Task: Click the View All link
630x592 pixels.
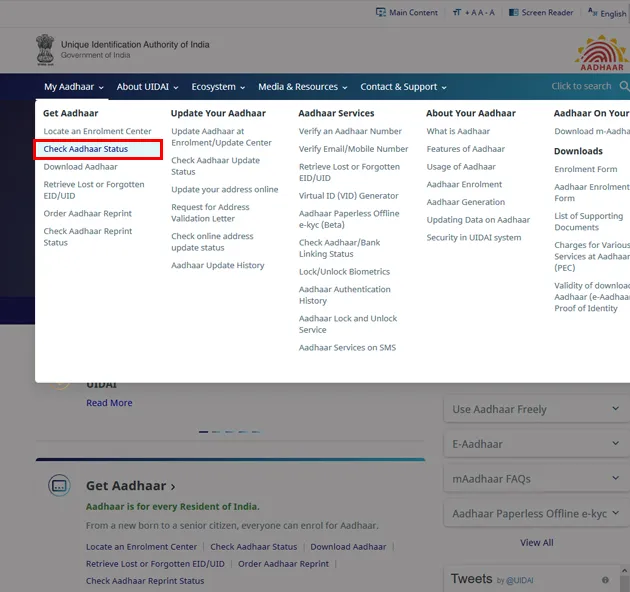Action: pos(536,543)
